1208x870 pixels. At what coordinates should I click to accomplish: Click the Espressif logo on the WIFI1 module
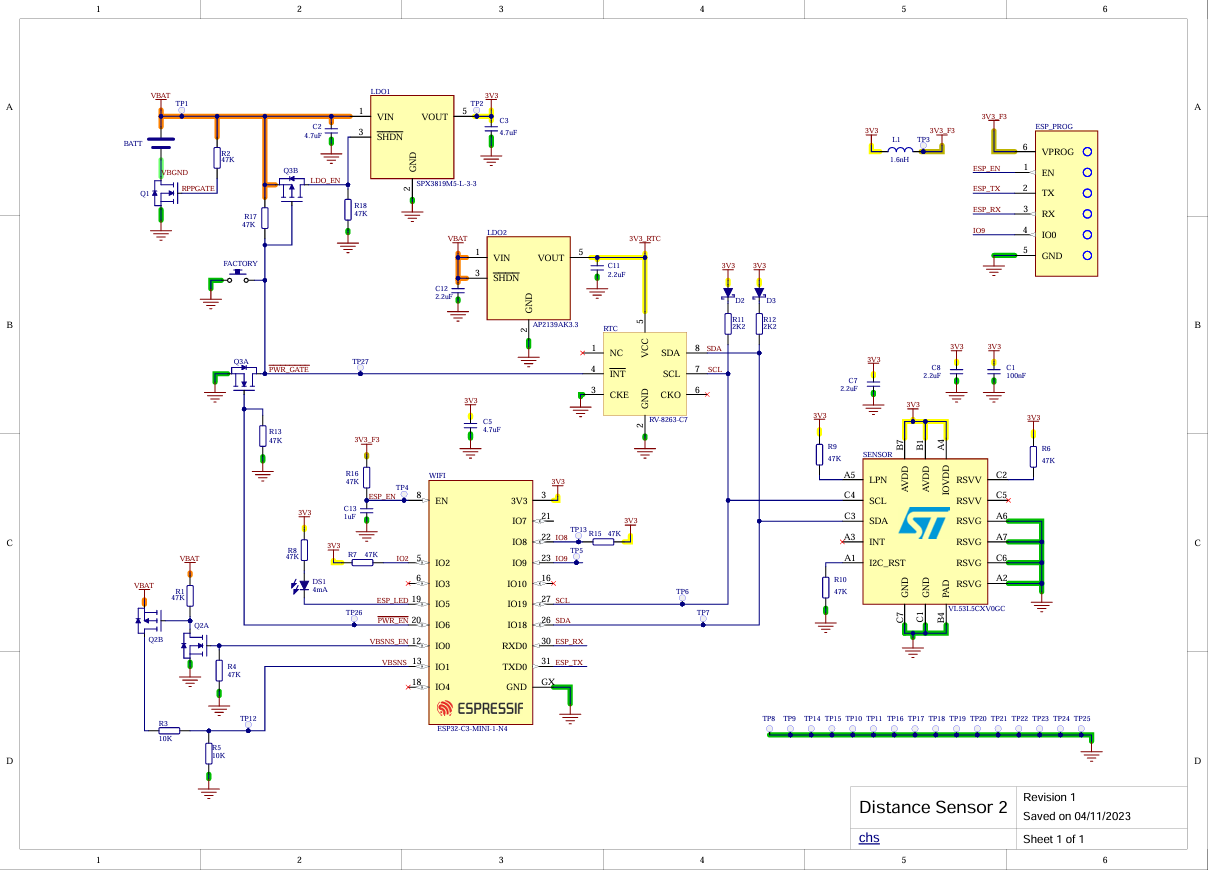click(x=481, y=708)
